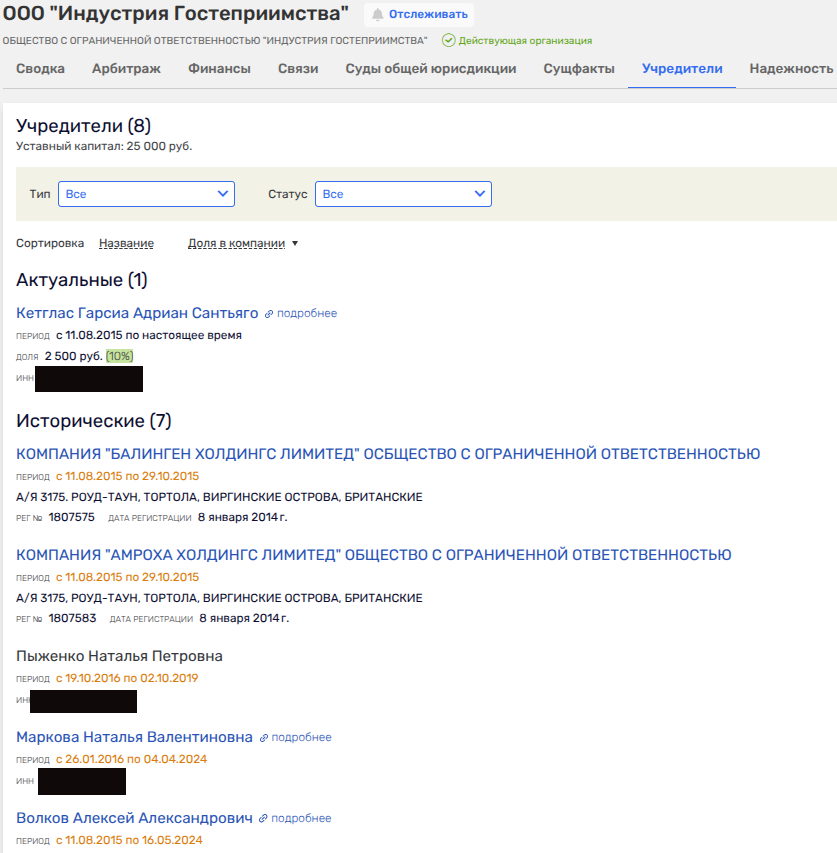Click the green checkmark status icon
Viewport: 837px width, 853px height.
pyautogui.click(x=448, y=41)
